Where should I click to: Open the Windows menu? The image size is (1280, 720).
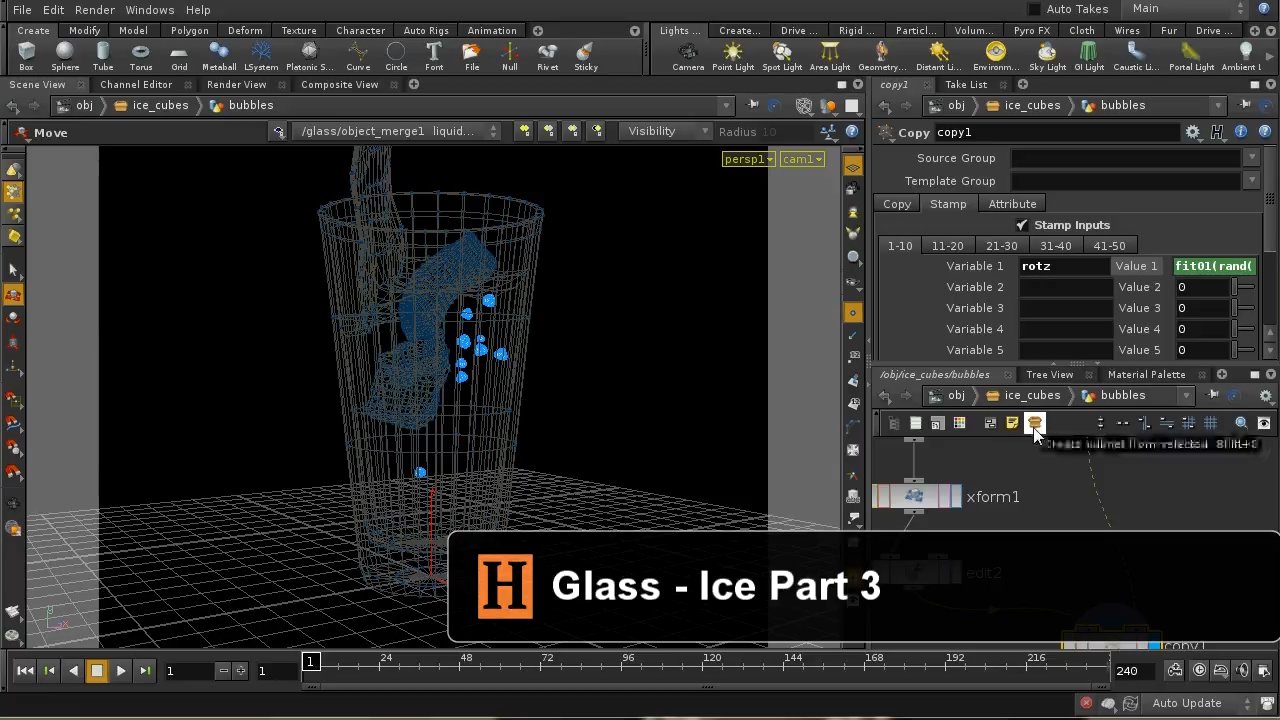[x=149, y=10]
